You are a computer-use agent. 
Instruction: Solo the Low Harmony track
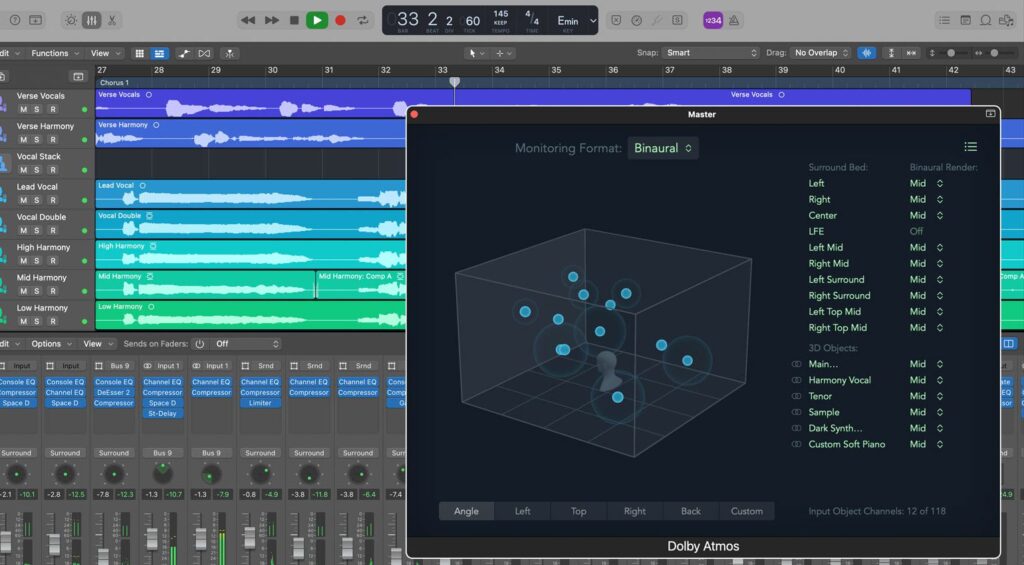pyautogui.click(x=37, y=321)
